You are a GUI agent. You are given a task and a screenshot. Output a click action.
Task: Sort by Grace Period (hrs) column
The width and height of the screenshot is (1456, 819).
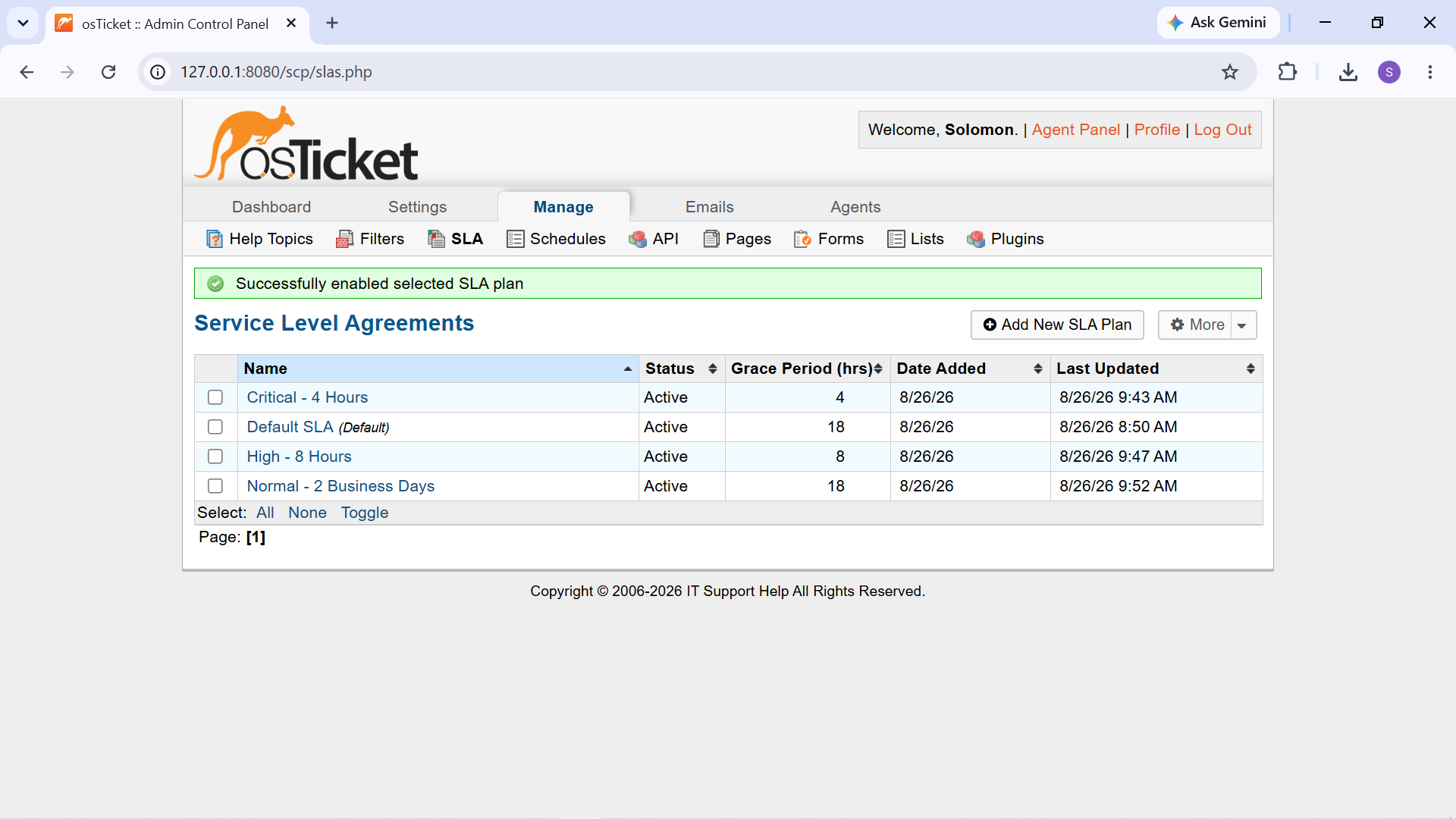pyautogui.click(x=808, y=369)
